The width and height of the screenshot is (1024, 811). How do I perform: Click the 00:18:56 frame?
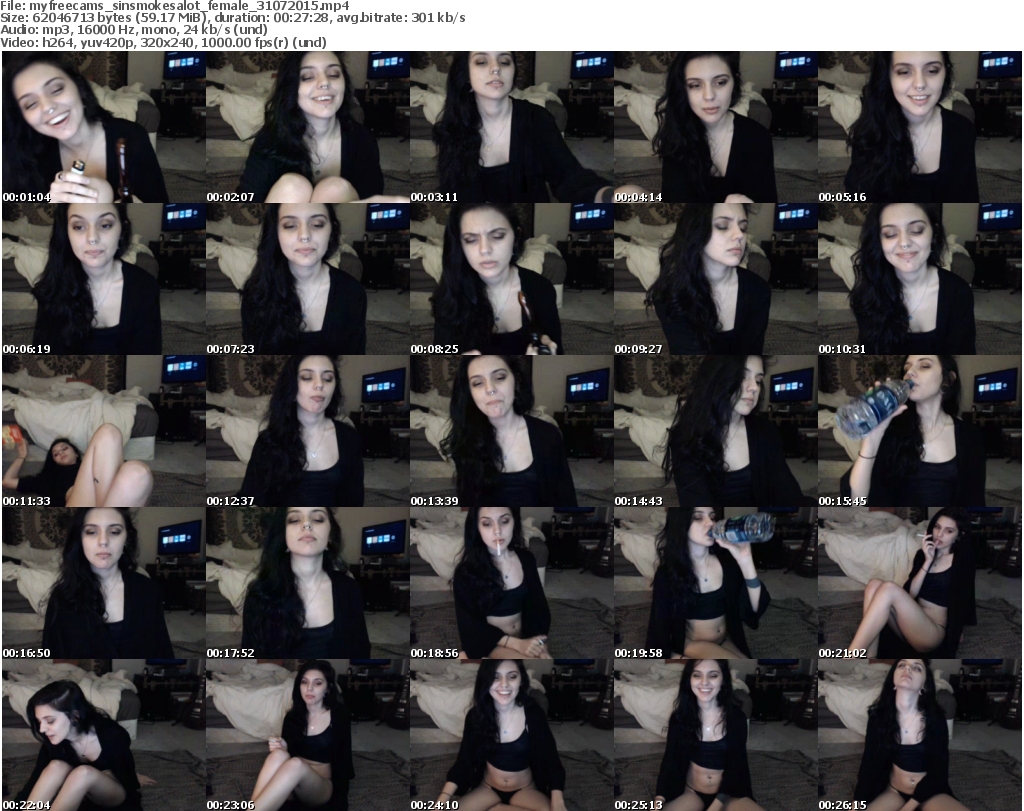pos(511,583)
